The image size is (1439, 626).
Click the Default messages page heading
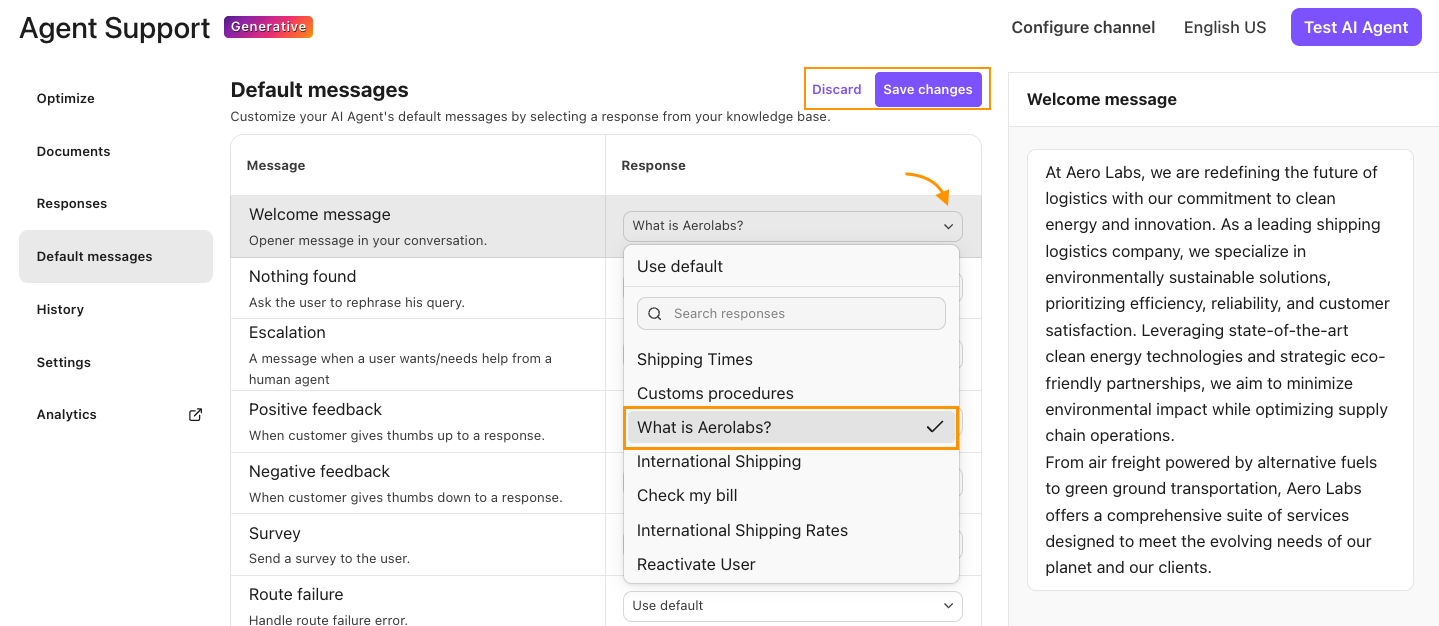319,90
